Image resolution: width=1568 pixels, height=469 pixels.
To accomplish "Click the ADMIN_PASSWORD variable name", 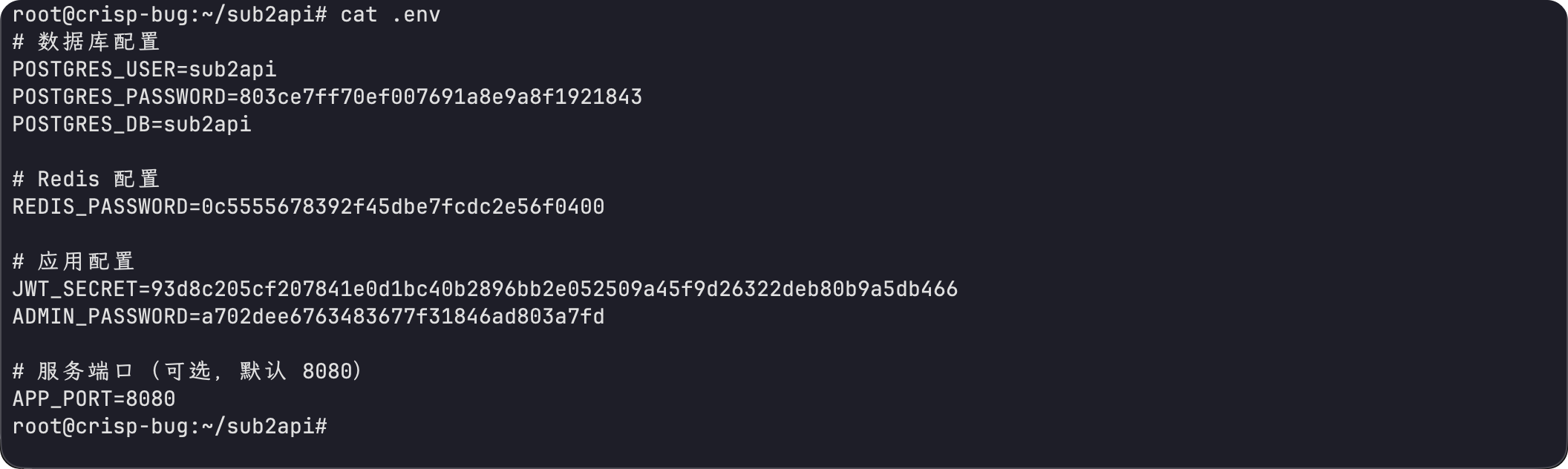I will click(100, 317).
